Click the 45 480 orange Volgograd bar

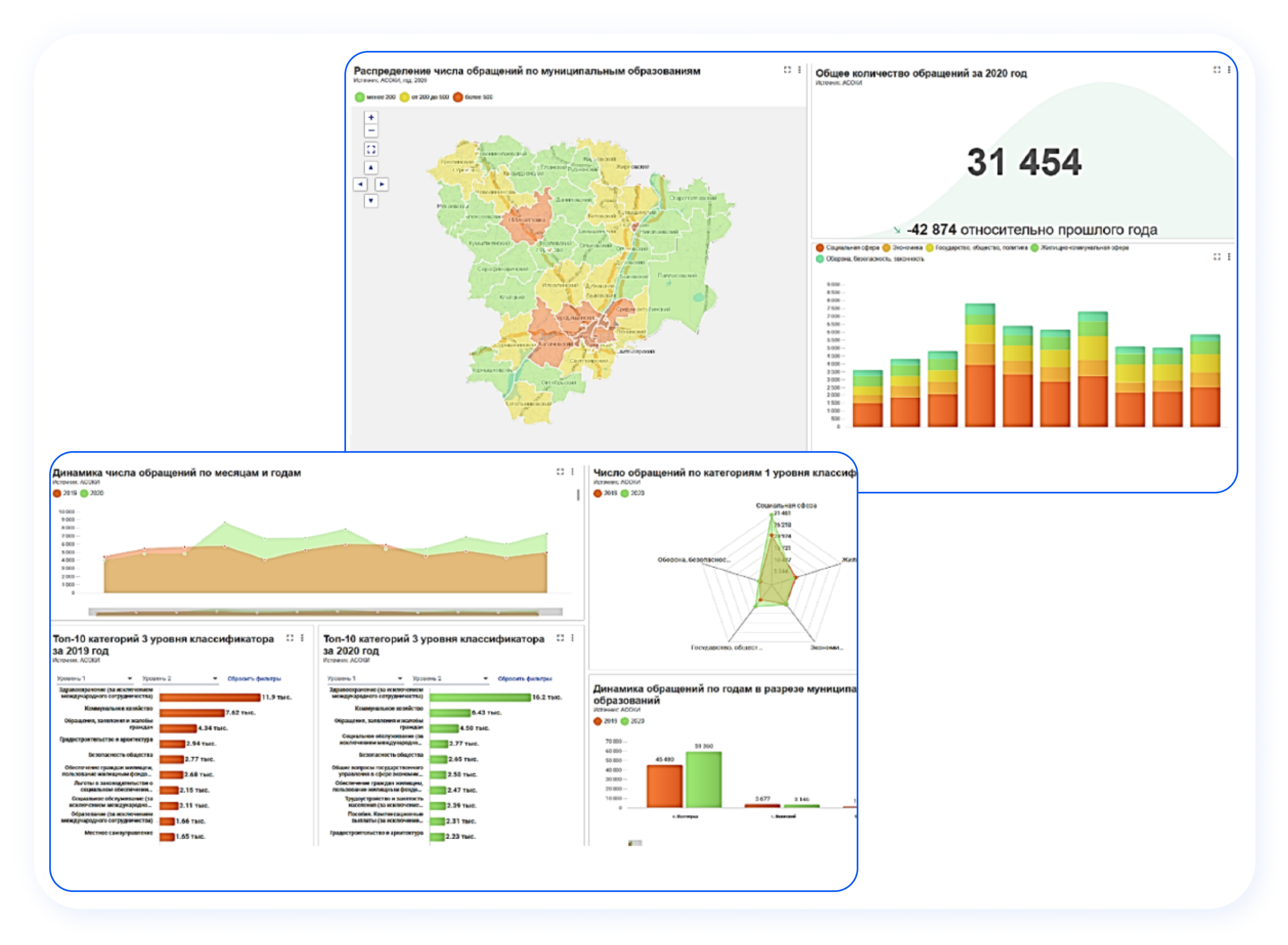coord(665,786)
